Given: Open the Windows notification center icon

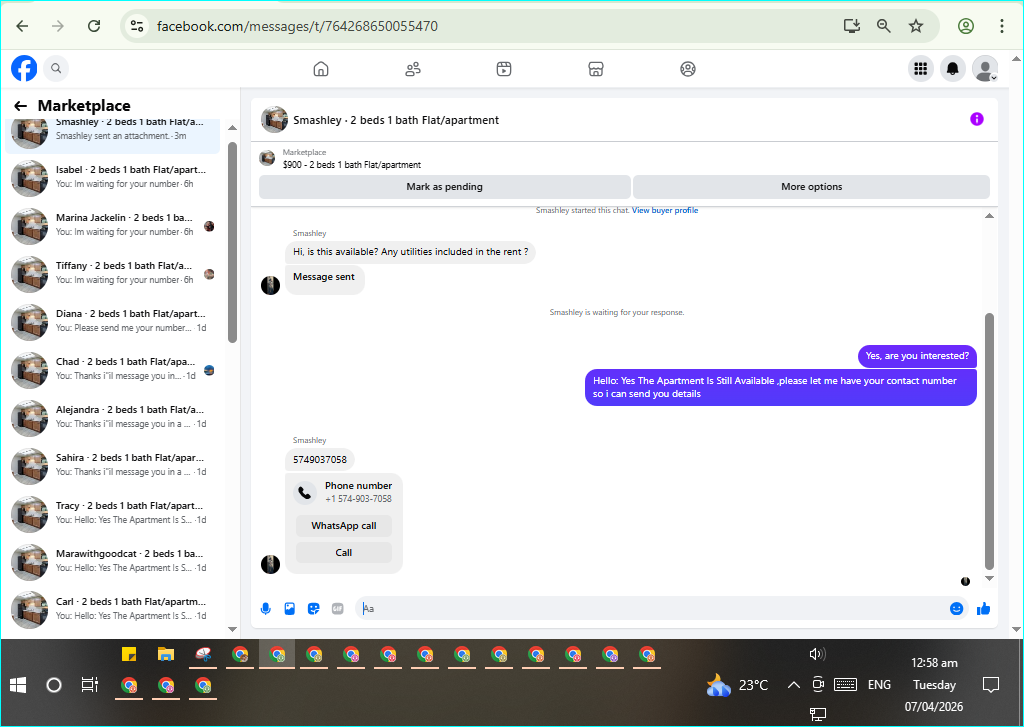Looking at the screenshot, I should [x=991, y=685].
